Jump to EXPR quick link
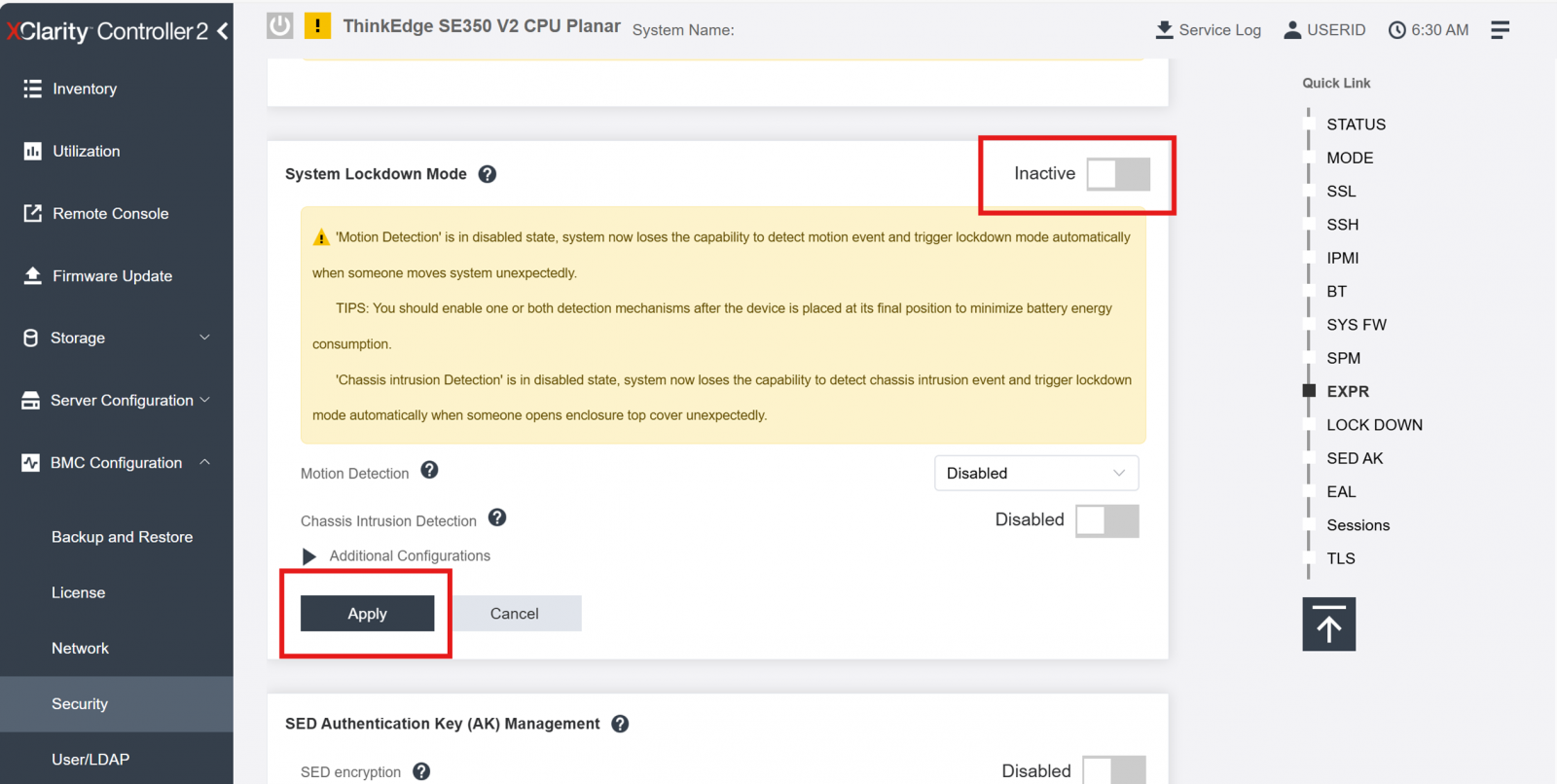Image resolution: width=1557 pixels, height=784 pixels. click(1348, 392)
